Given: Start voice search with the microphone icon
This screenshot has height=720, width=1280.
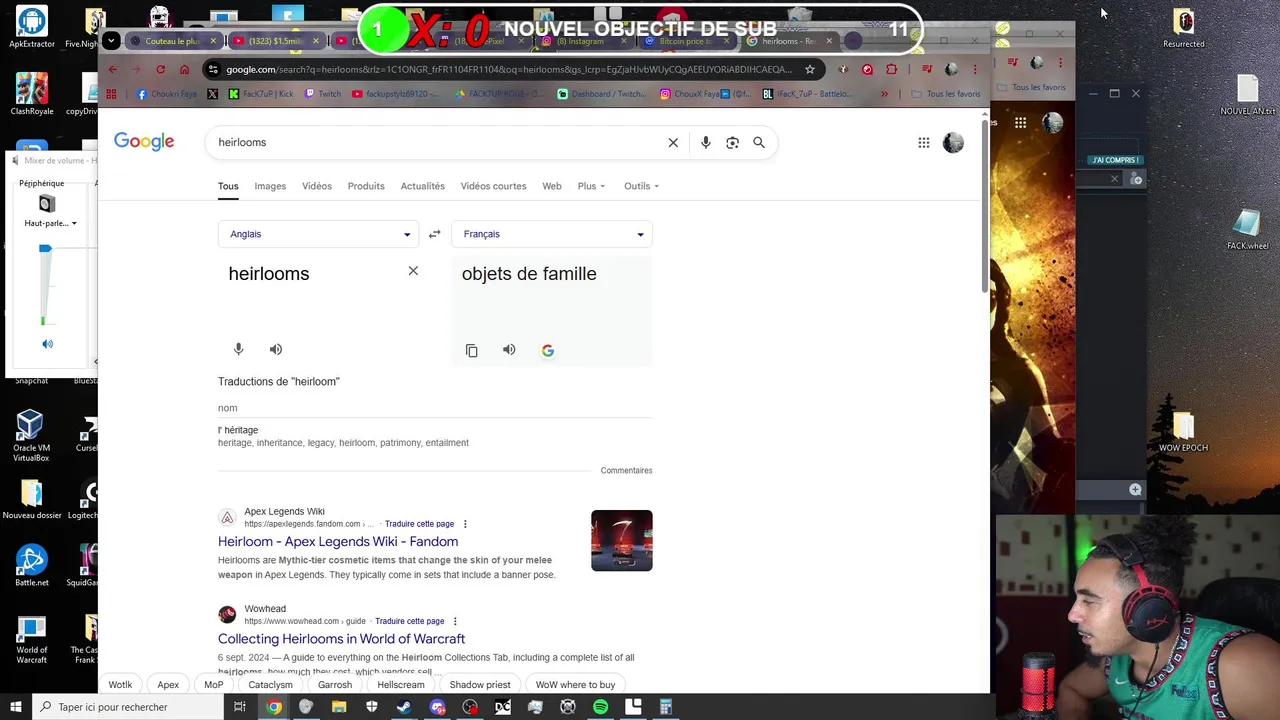Looking at the screenshot, I should (706, 143).
